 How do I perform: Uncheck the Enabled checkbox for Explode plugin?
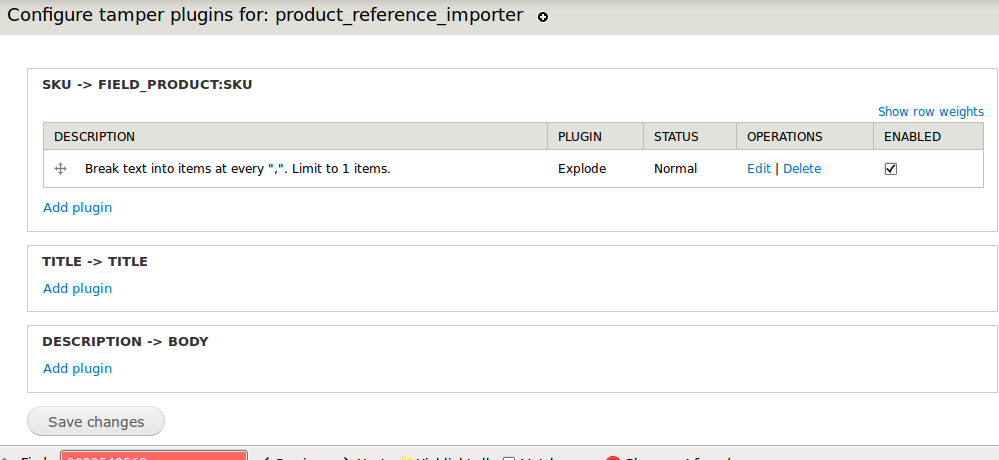point(891,169)
